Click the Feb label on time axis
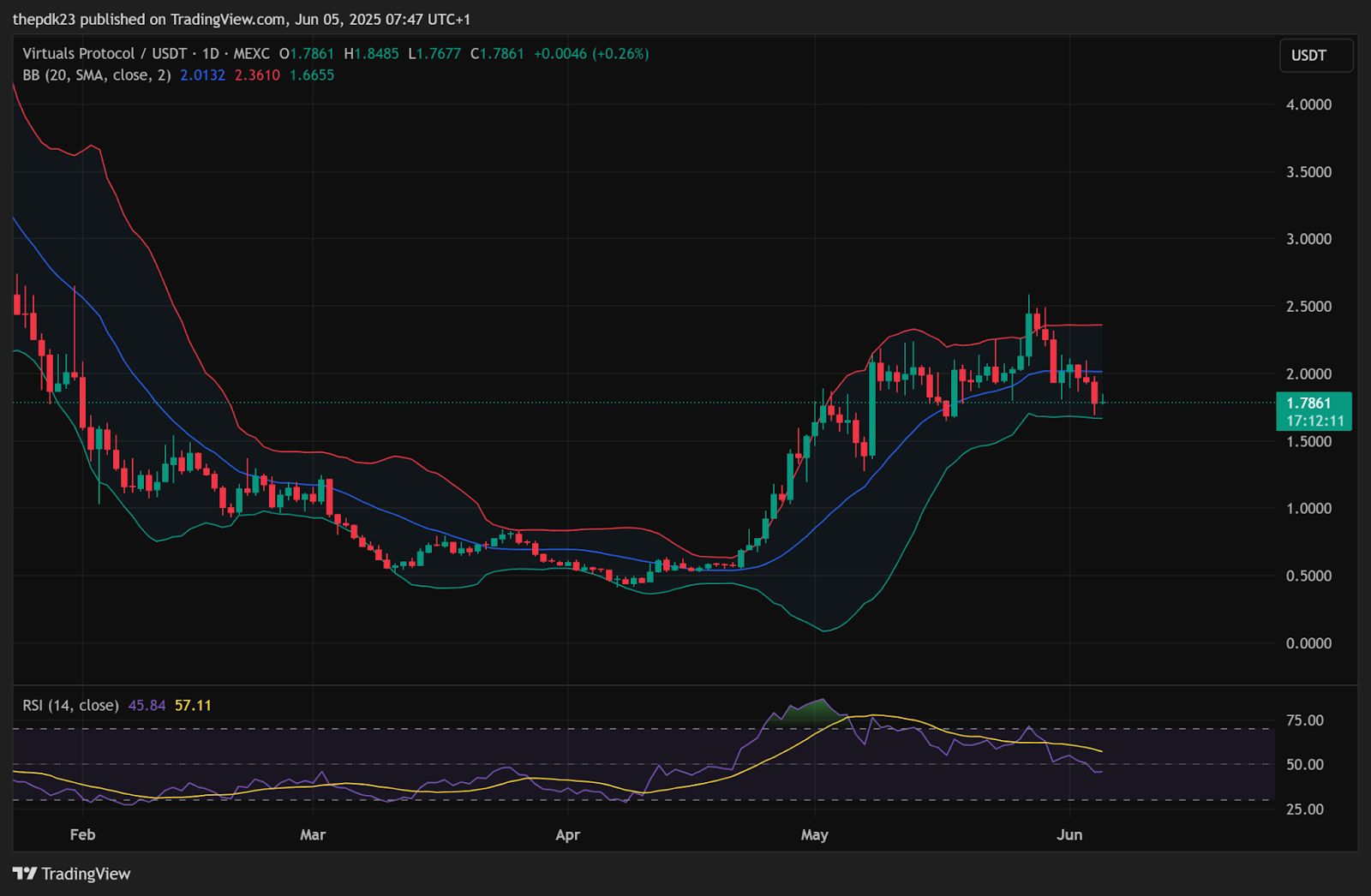 click(82, 834)
